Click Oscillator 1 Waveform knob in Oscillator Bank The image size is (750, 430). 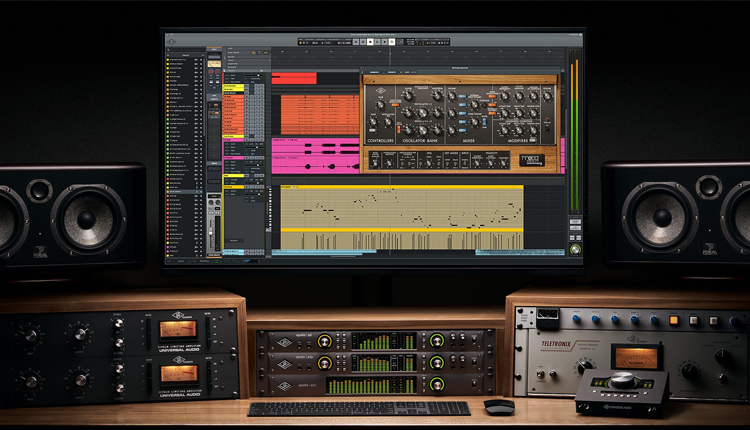(x=437, y=96)
